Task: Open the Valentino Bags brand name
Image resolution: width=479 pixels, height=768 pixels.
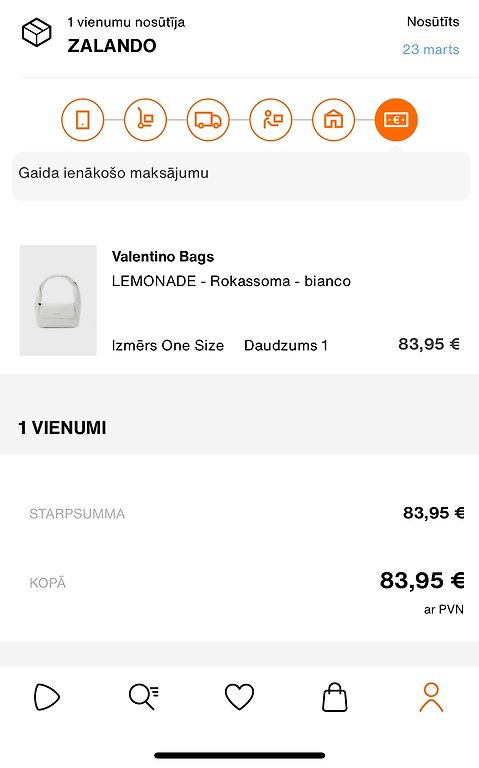Action: pyautogui.click(x=163, y=257)
